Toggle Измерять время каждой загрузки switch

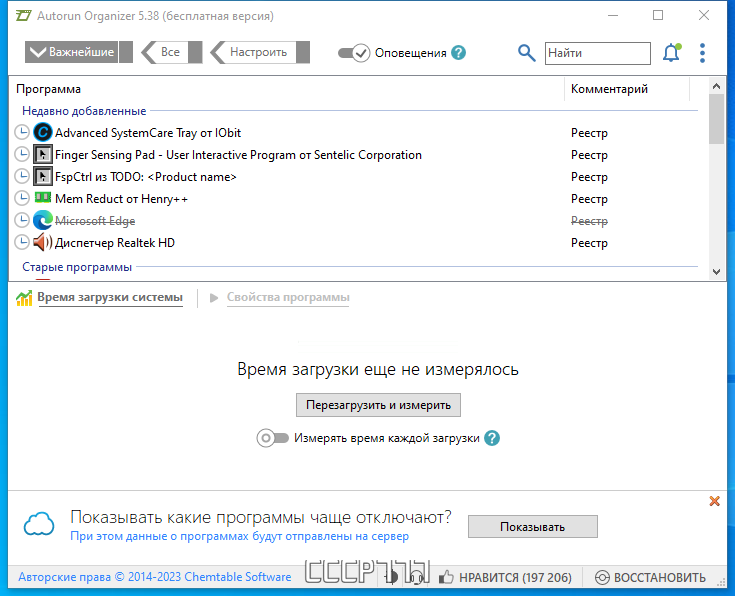(272, 438)
